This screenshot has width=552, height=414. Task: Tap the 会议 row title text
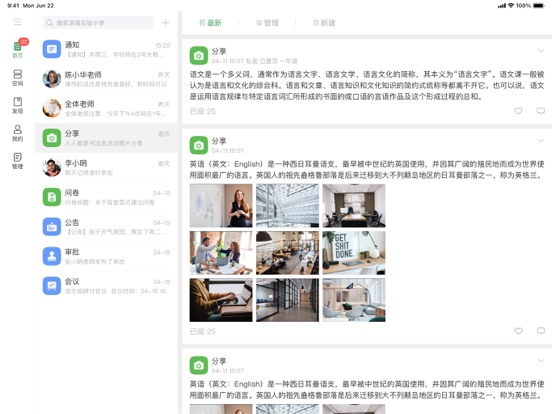click(x=72, y=281)
